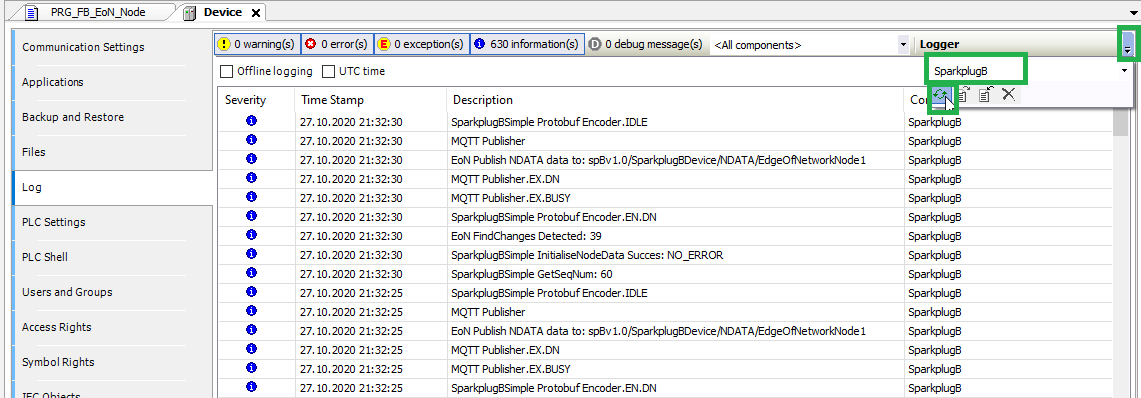Open the Communication Settings page
The height and width of the screenshot is (398, 1141).
click(x=113, y=47)
